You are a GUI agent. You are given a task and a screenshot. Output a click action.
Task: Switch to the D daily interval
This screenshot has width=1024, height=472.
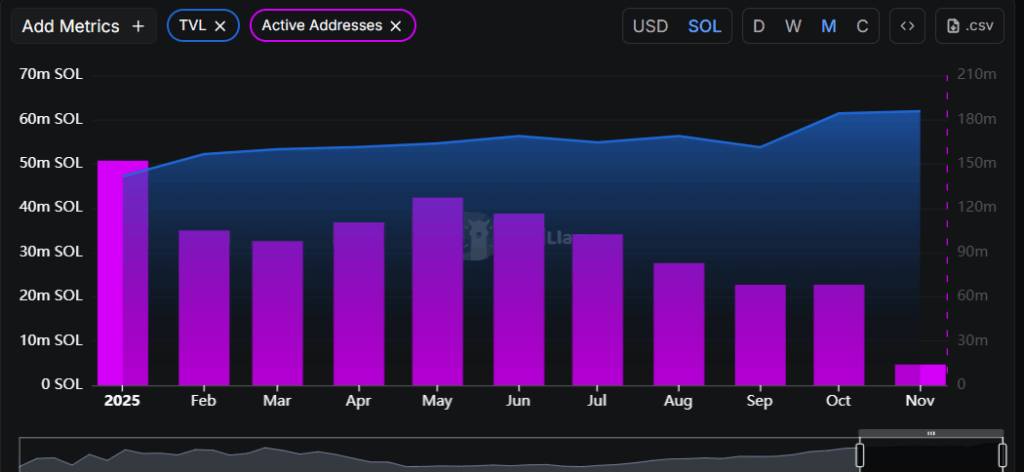(759, 26)
